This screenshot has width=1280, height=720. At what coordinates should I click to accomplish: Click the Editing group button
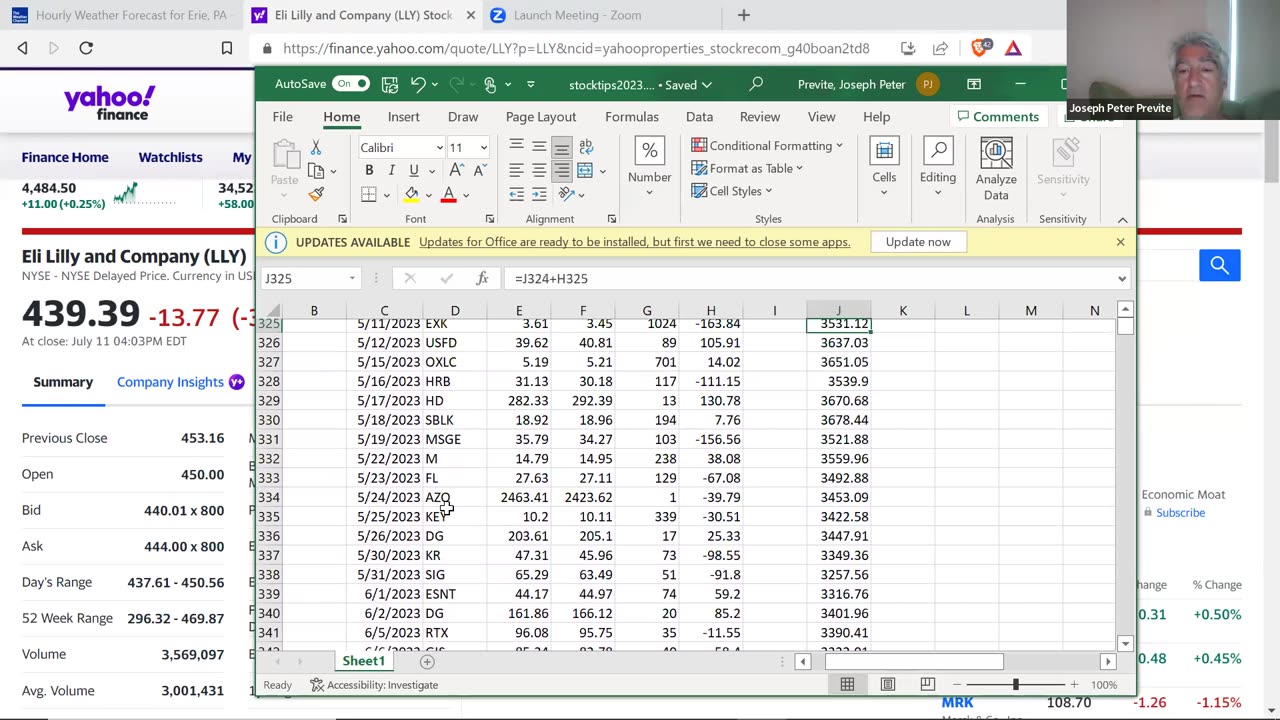(938, 168)
